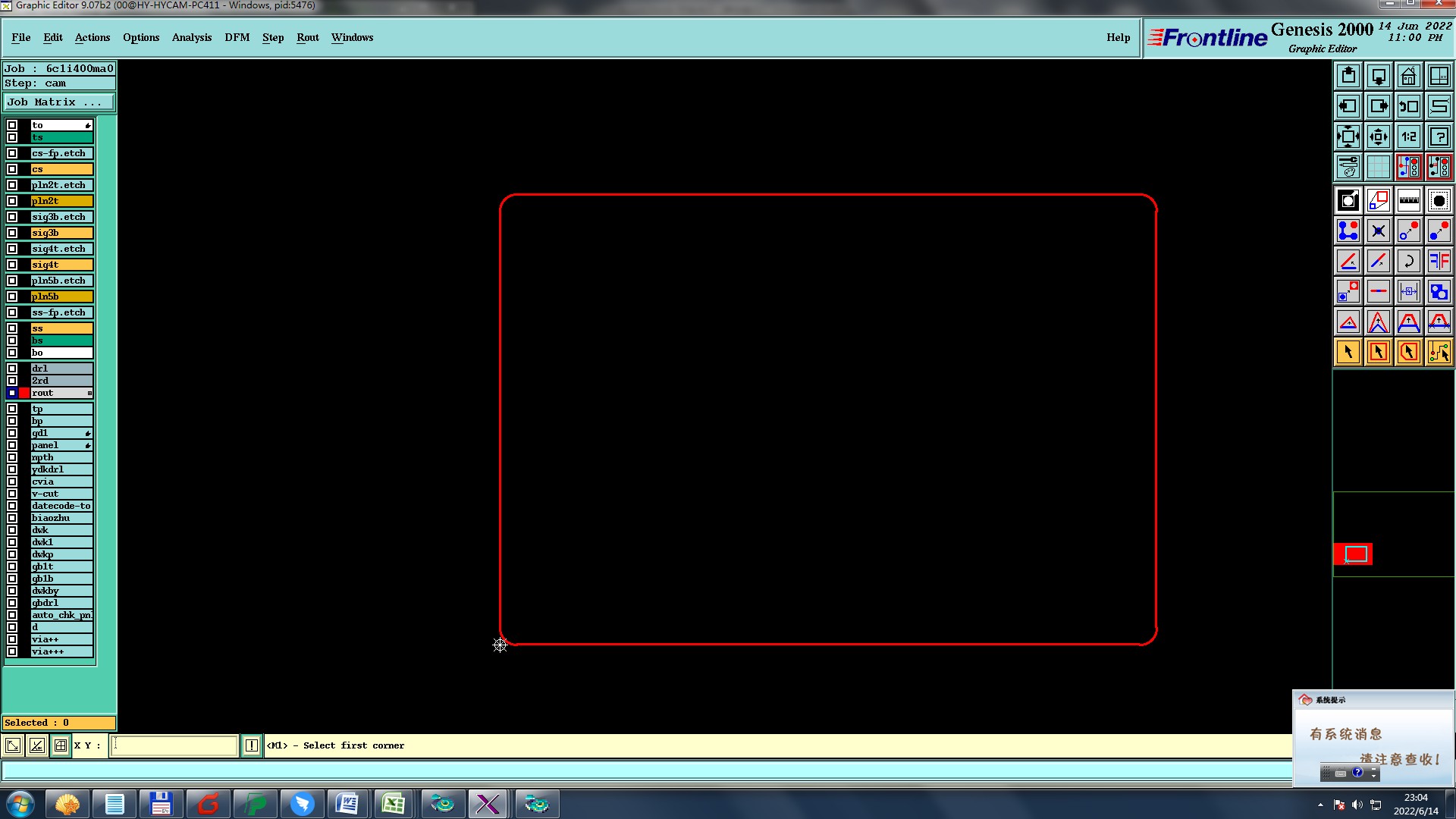Open the Analysis menu

[191, 37]
